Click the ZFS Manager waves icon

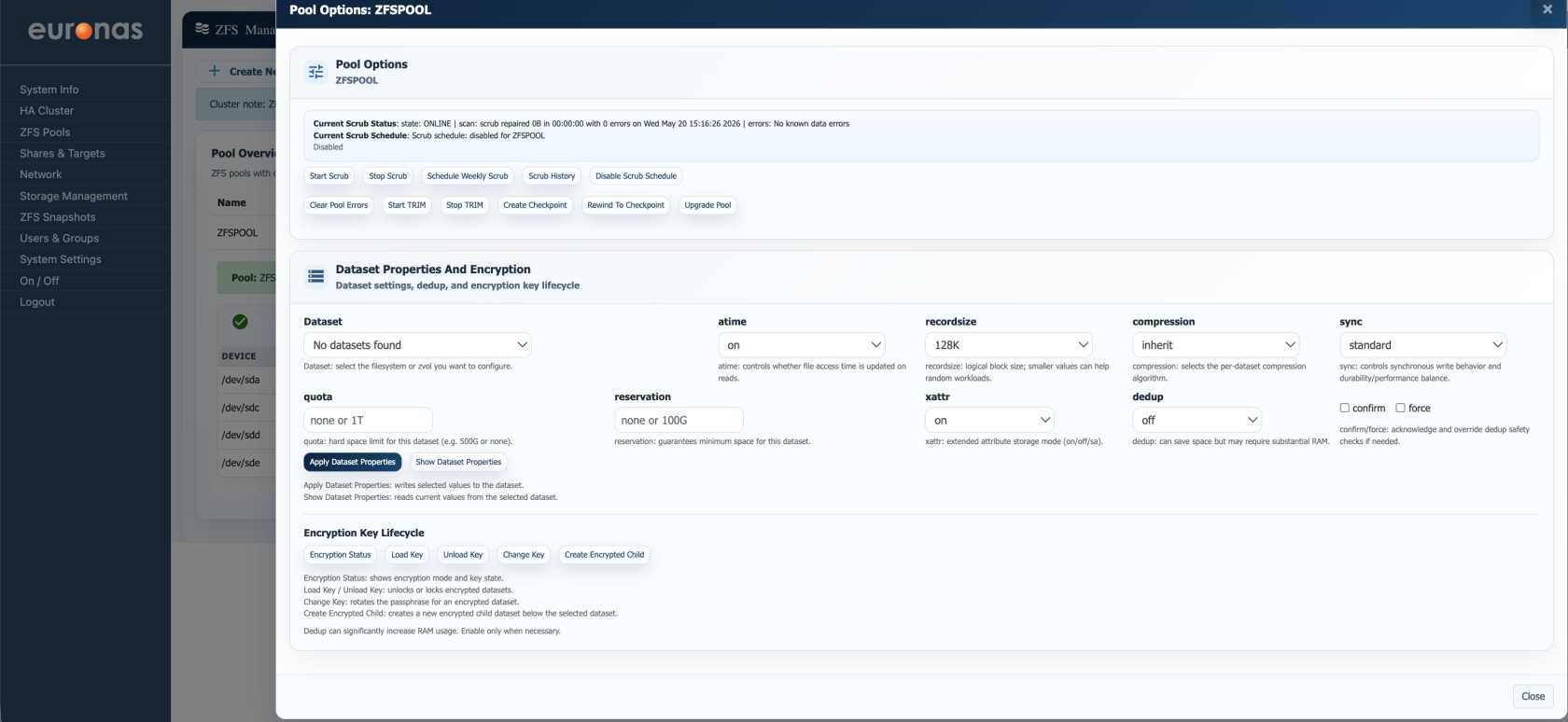point(203,29)
